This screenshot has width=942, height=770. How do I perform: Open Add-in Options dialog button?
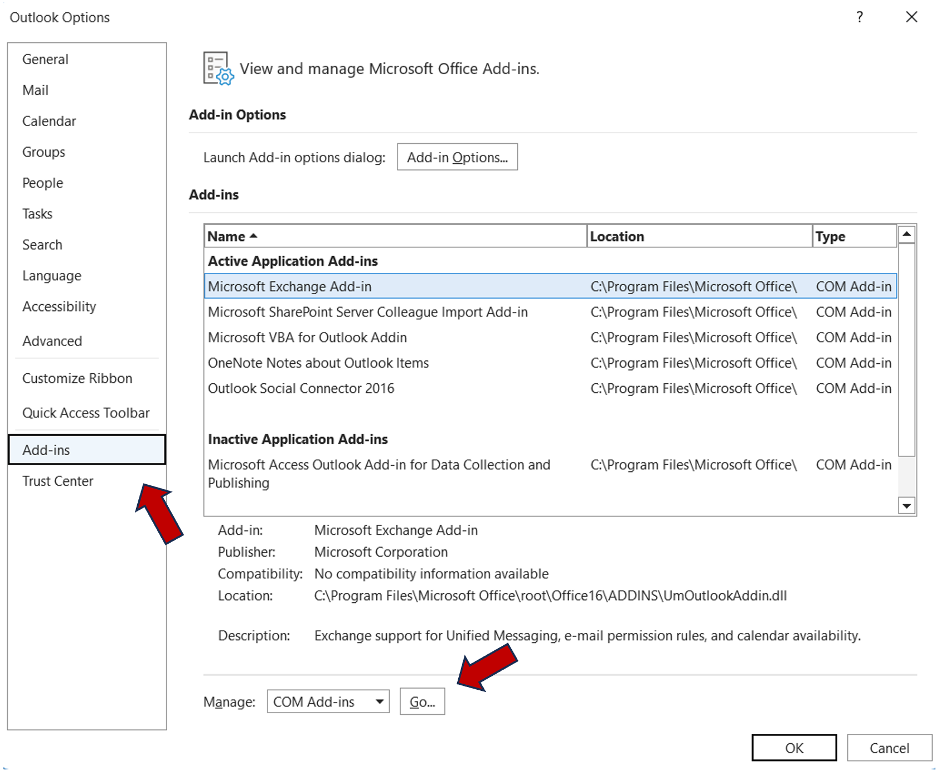tap(457, 157)
